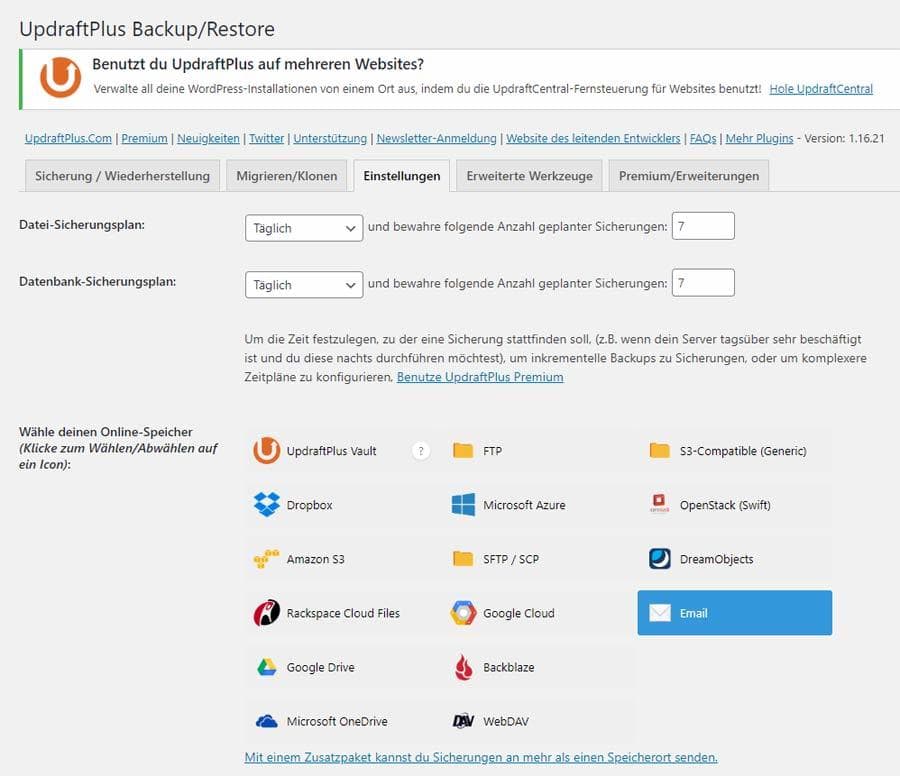Select the WebDAV icon
This screenshot has height=776, width=900.
pyautogui.click(x=463, y=721)
